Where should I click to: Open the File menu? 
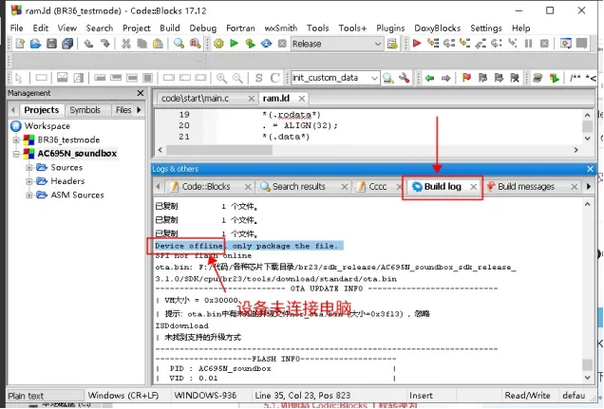click(x=17, y=28)
